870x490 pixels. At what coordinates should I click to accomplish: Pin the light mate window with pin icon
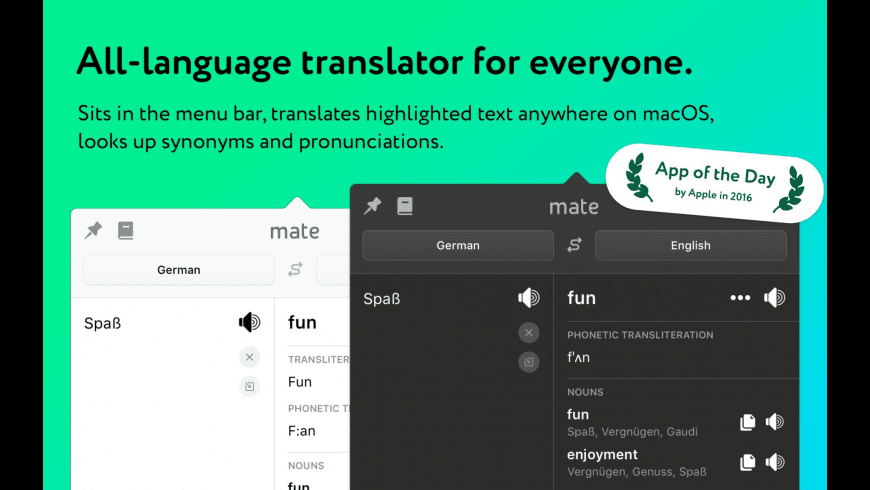pyautogui.click(x=93, y=230)
